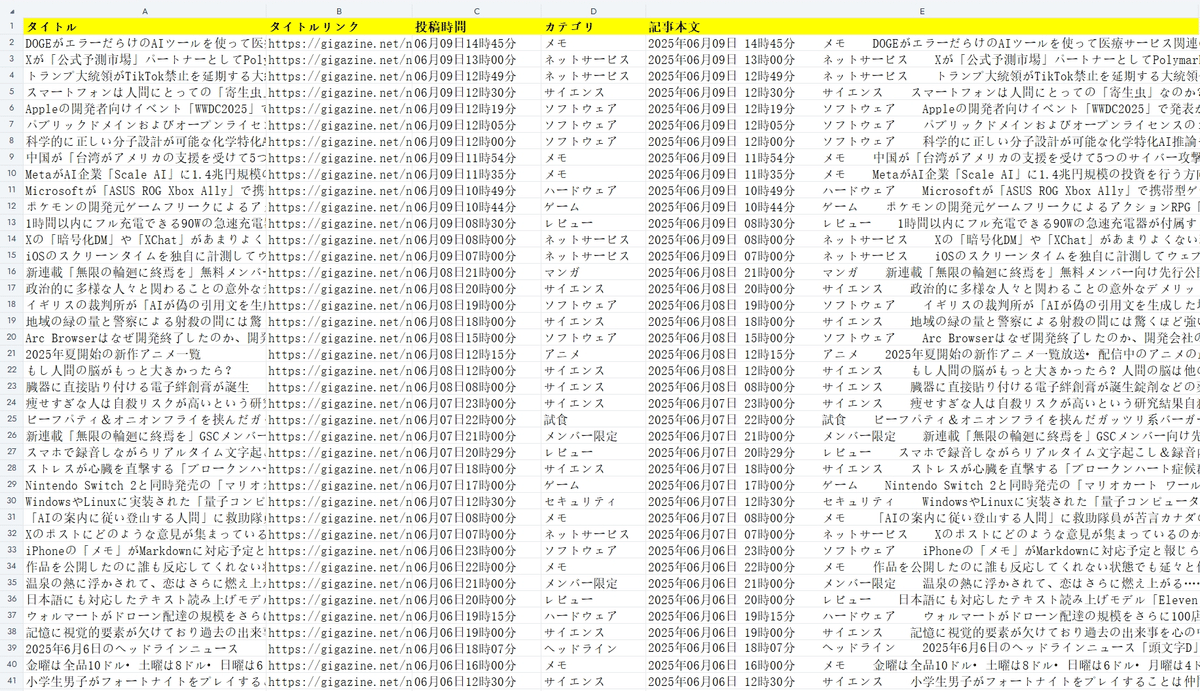Select title cell starting イギリスの裁判所が
Viewport: 1200px width, 691px height.
[145, 304]
